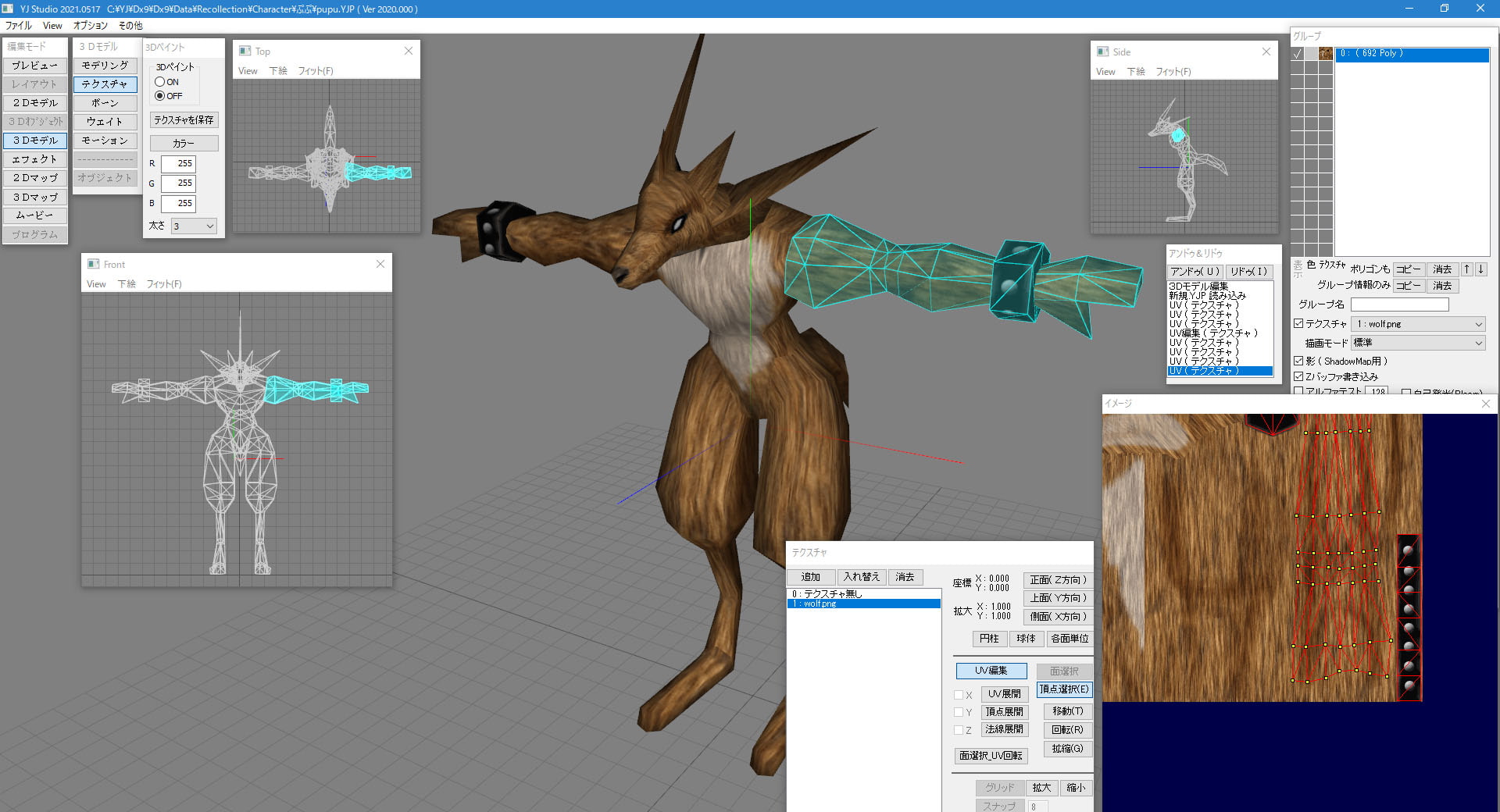This screenshot has height=812, width=1500.
Task: Select 新規.YJP 読み込み history entry
Action: click(1221, 296)
